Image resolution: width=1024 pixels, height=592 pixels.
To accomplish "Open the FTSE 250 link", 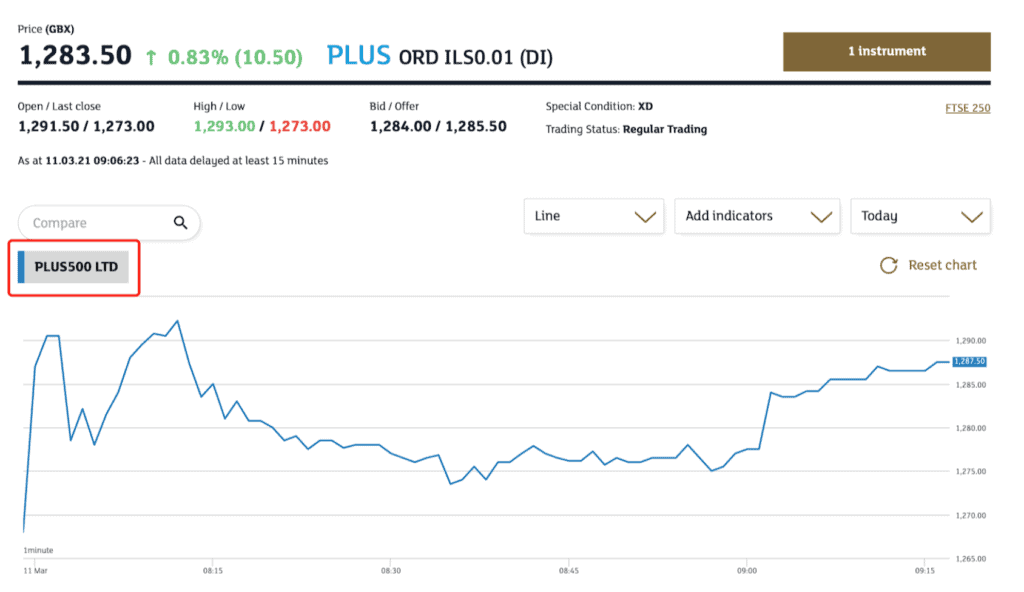I will [968, 108].
